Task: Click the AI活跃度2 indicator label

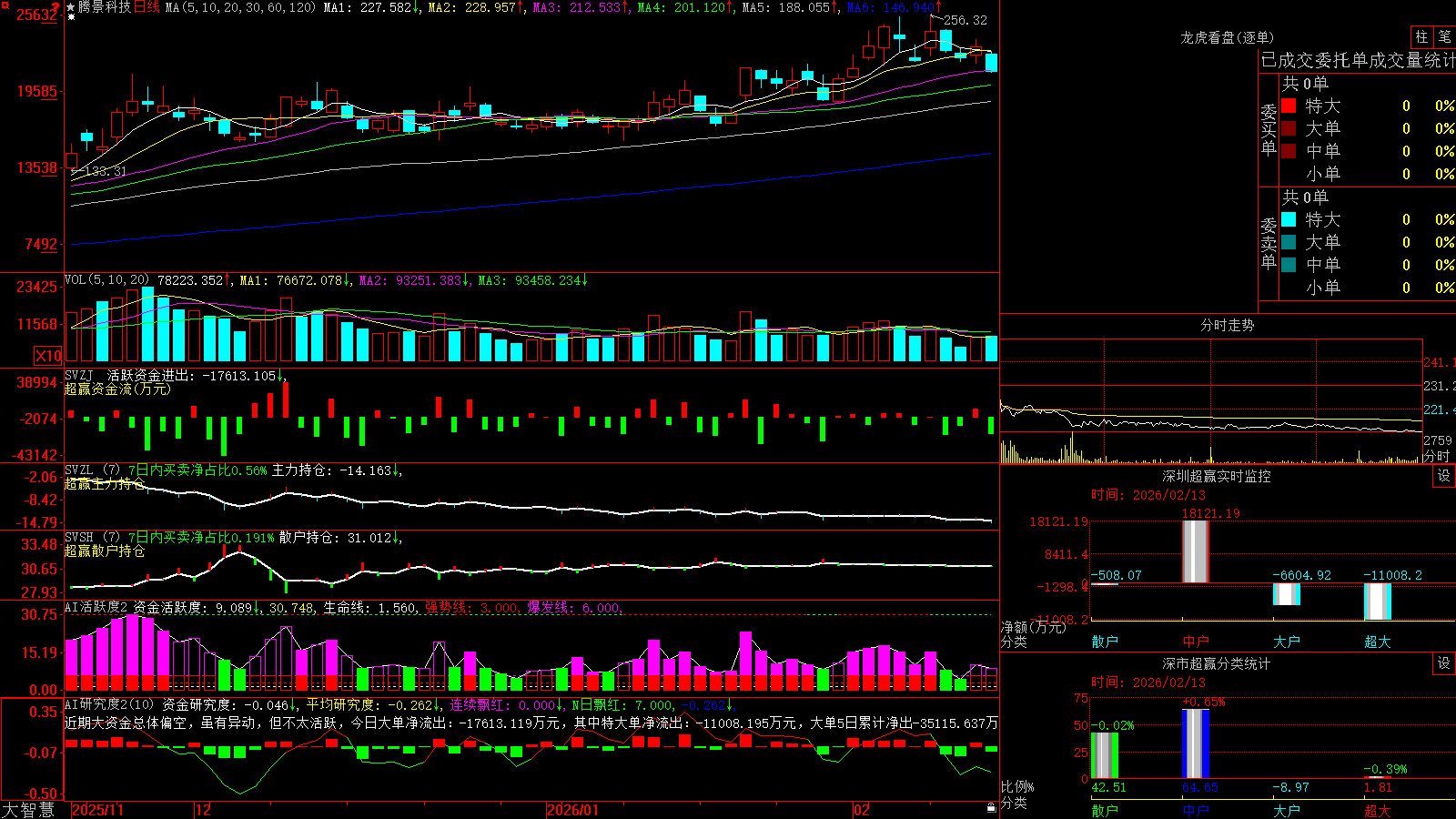Action: pyautogui.click(x=96, y=607)
